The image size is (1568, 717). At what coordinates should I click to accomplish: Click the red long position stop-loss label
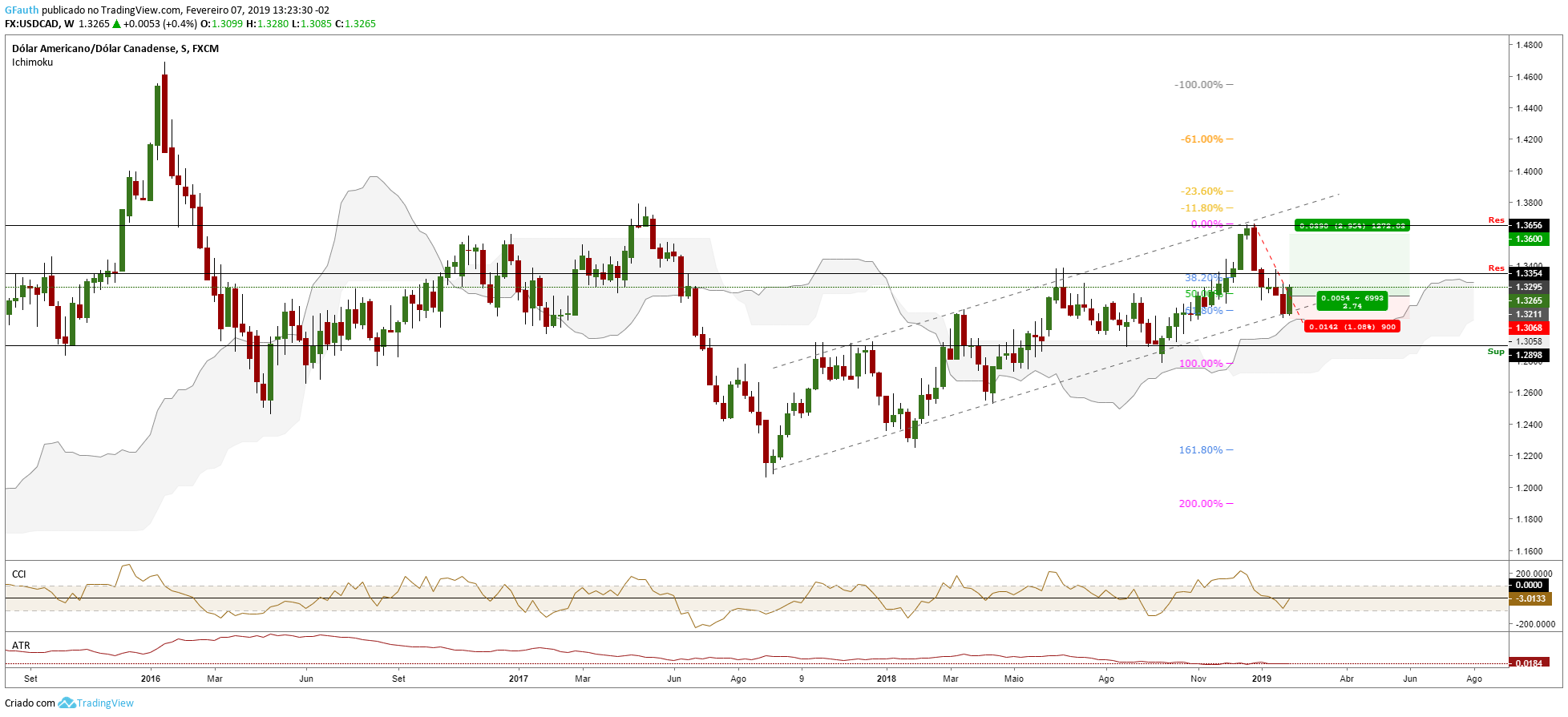click(1352, 327)
